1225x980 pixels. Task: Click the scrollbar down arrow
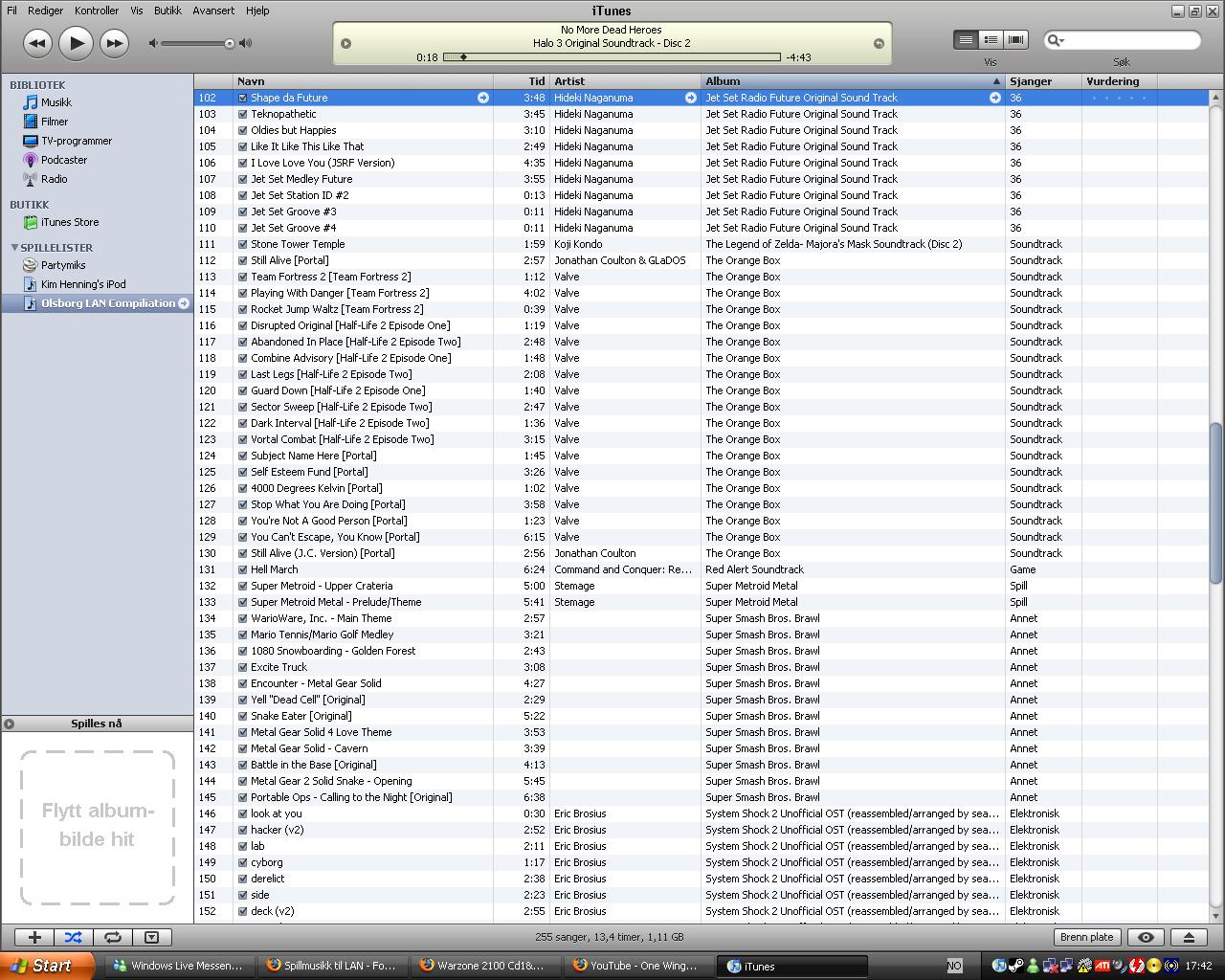pyautogui.click(x=1215, y=916)
